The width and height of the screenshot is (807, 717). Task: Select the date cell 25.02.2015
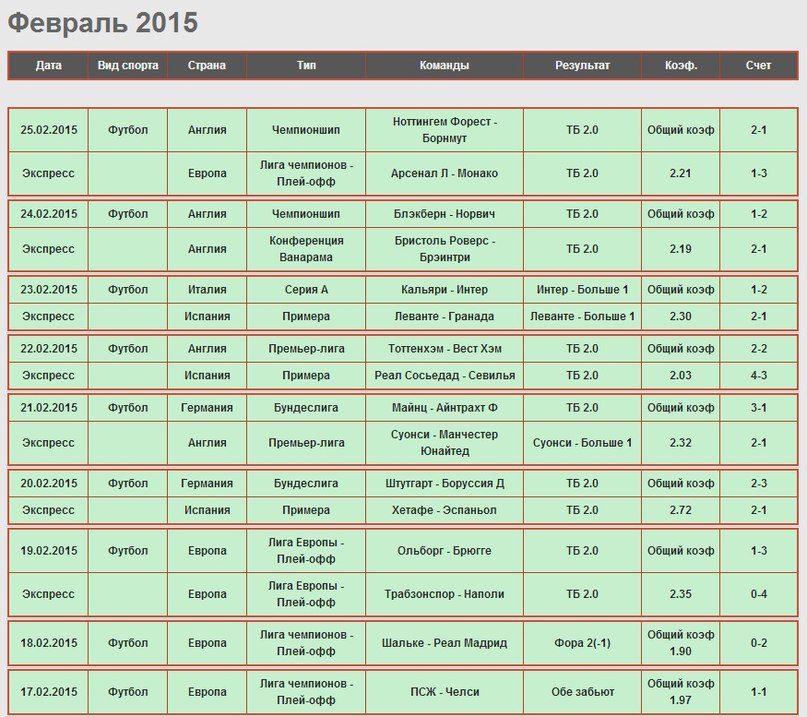click(x=48, y=130)
